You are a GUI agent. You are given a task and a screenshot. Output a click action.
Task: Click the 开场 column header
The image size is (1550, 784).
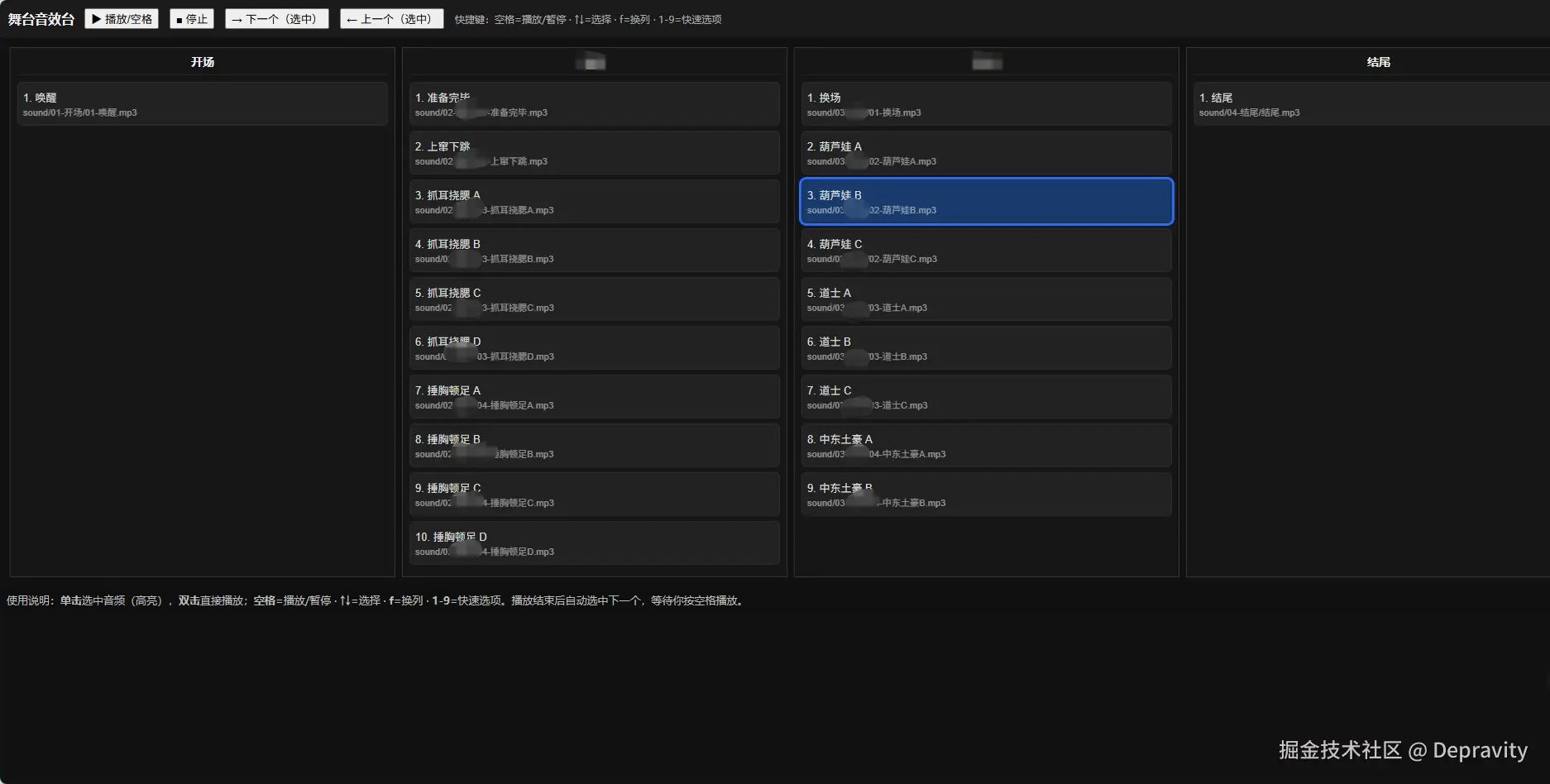coord(201,60)
